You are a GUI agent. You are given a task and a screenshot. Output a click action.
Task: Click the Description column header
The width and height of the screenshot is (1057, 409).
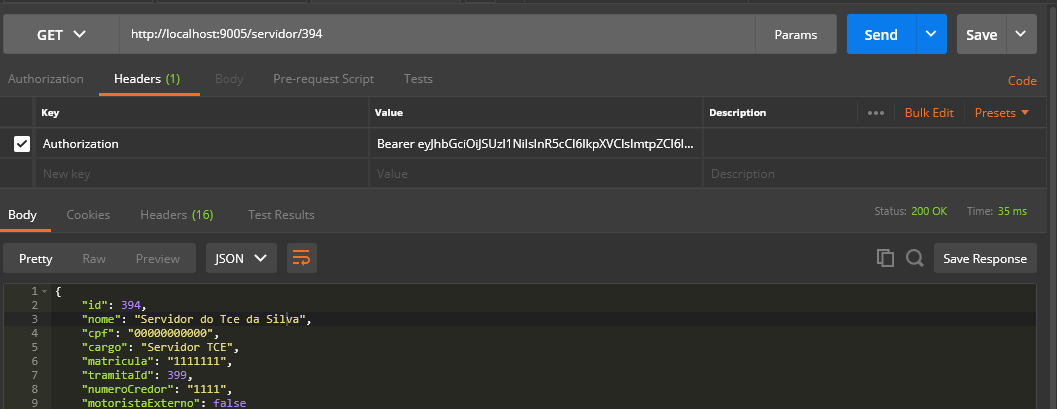[x=737, y=113]
